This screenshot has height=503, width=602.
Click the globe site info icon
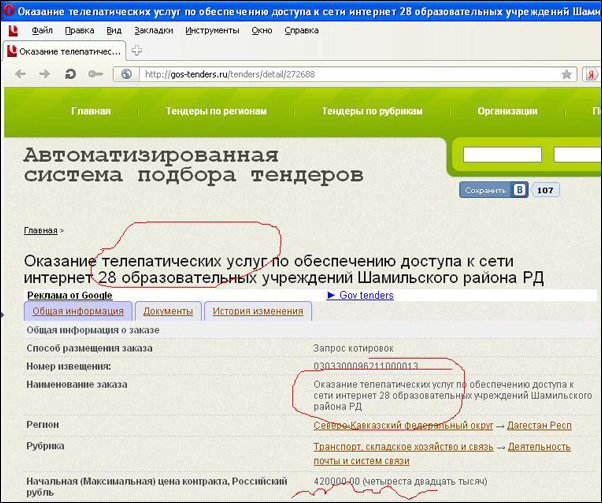pos(126,74)
